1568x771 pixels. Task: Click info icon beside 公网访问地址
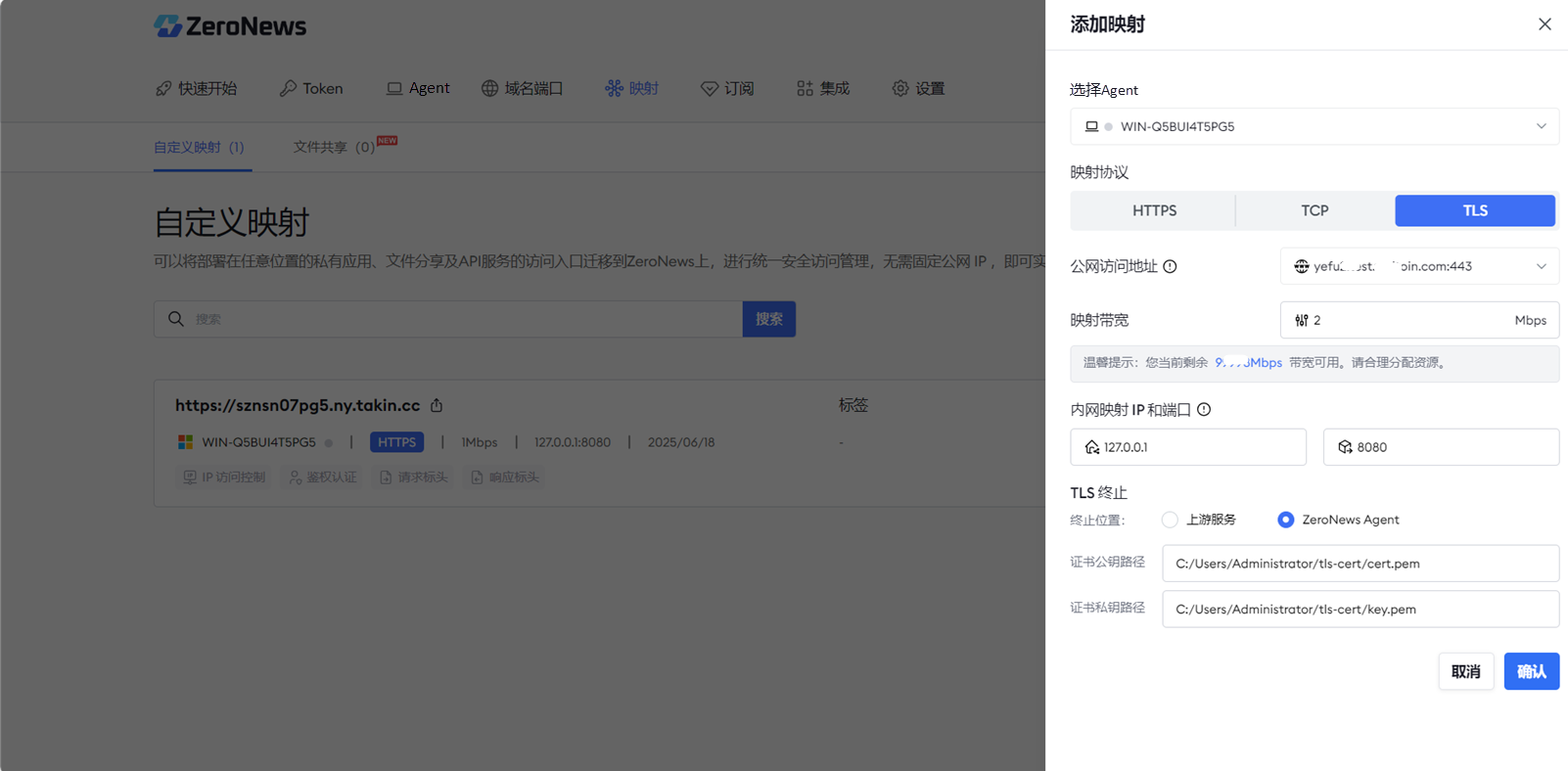click(1170, 266)
